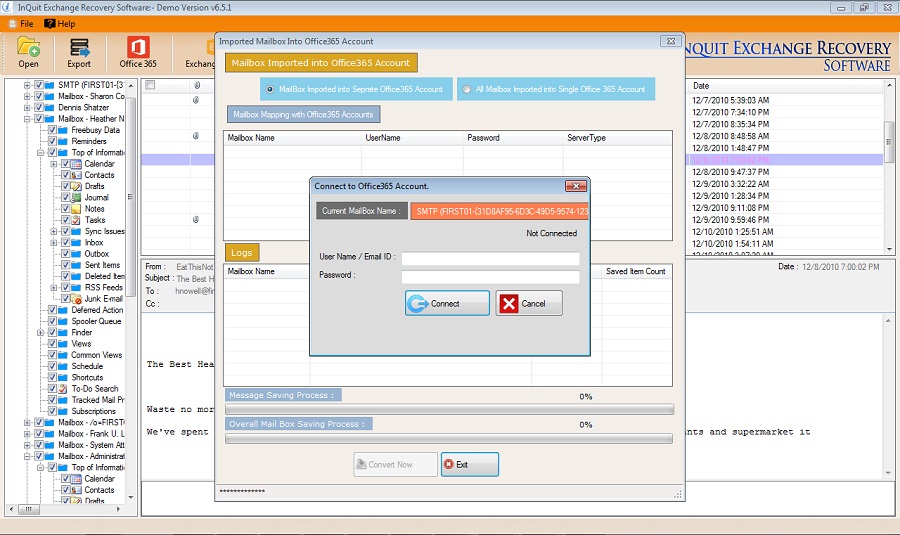The width and height of the screenshot is (900, 535).
Task: Uncheck the Dennis Shatzer checkbox
Action: [x=39, y=107]
